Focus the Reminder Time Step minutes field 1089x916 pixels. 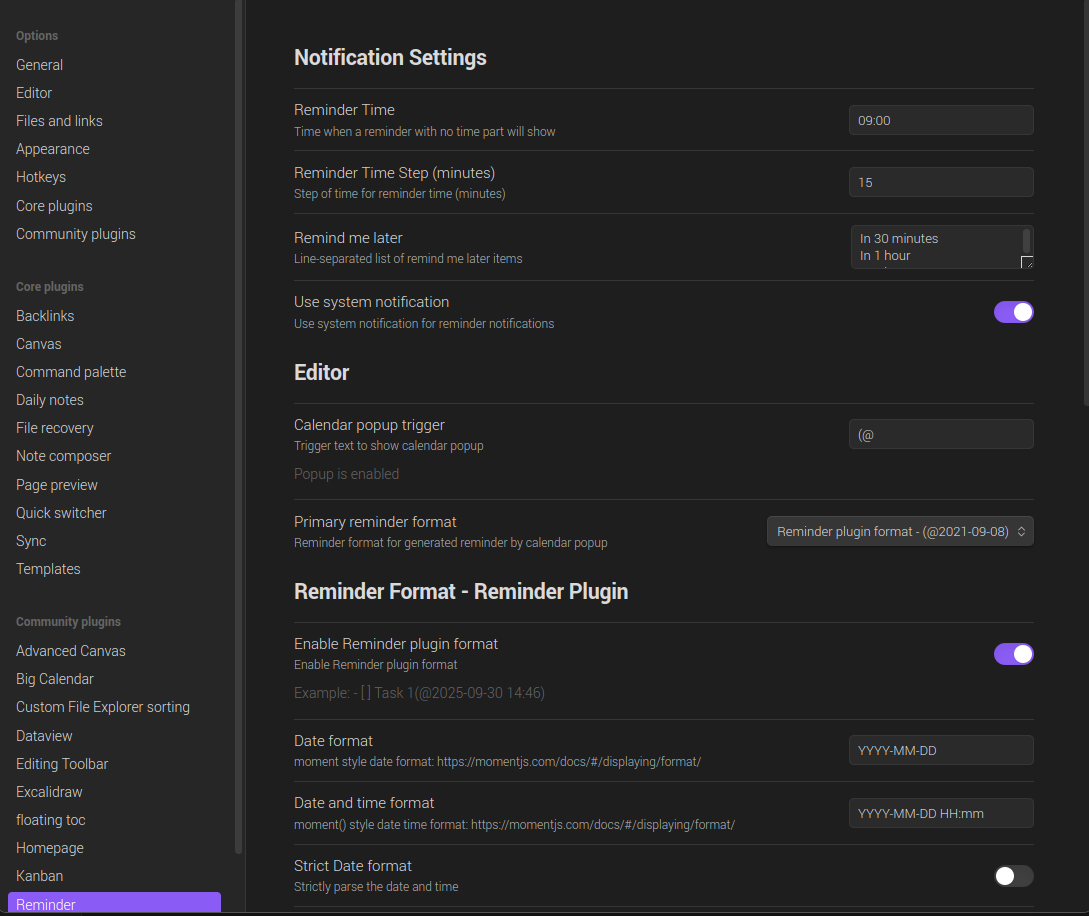point(940,182)
